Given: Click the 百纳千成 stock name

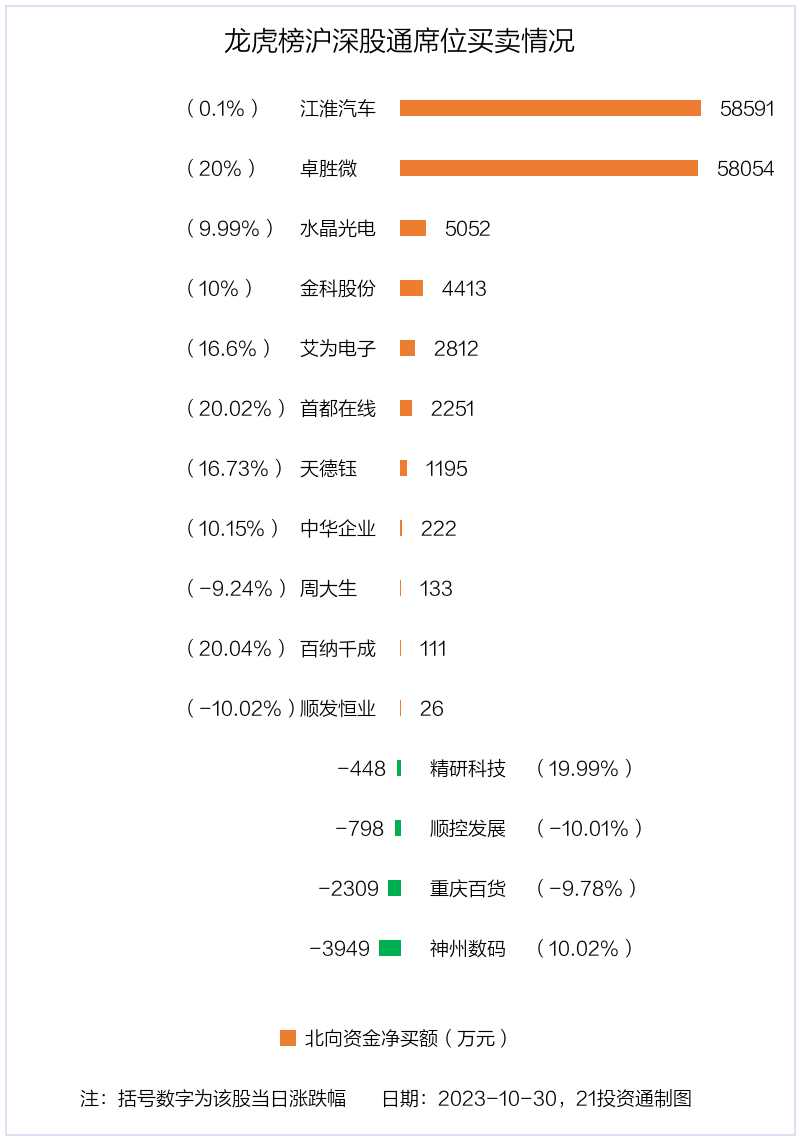Looking at the screenshot, I should coord(338,648).
